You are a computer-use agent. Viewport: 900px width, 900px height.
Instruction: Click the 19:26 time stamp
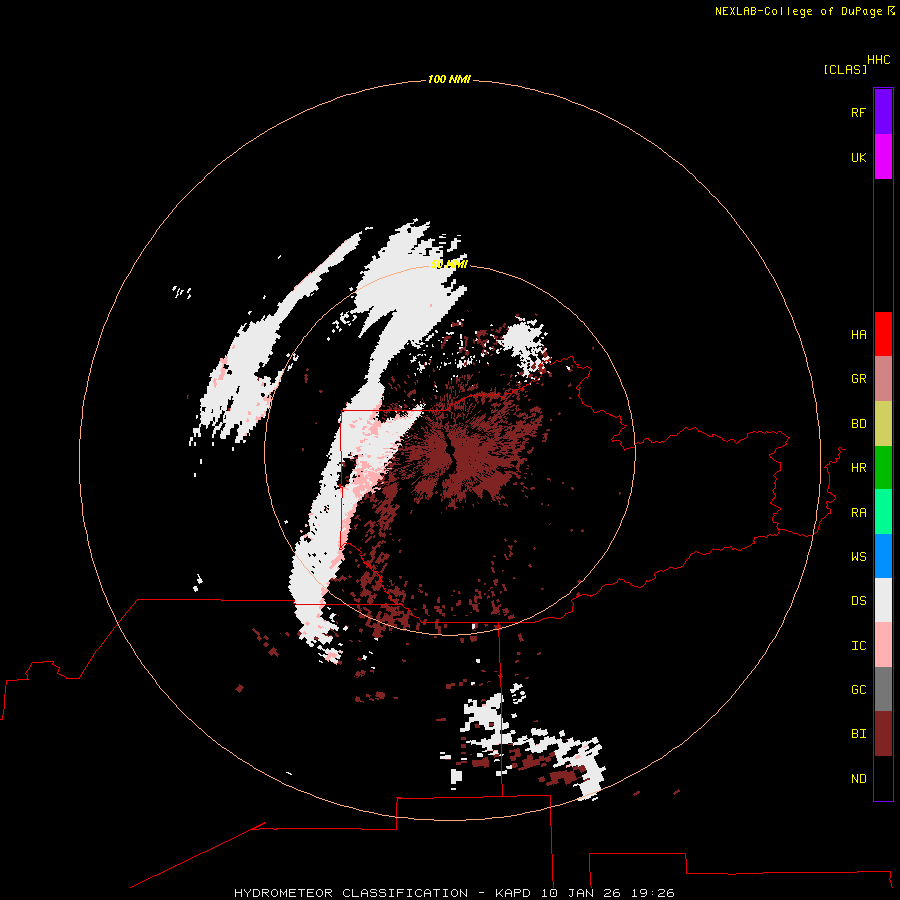pos(652,893)
